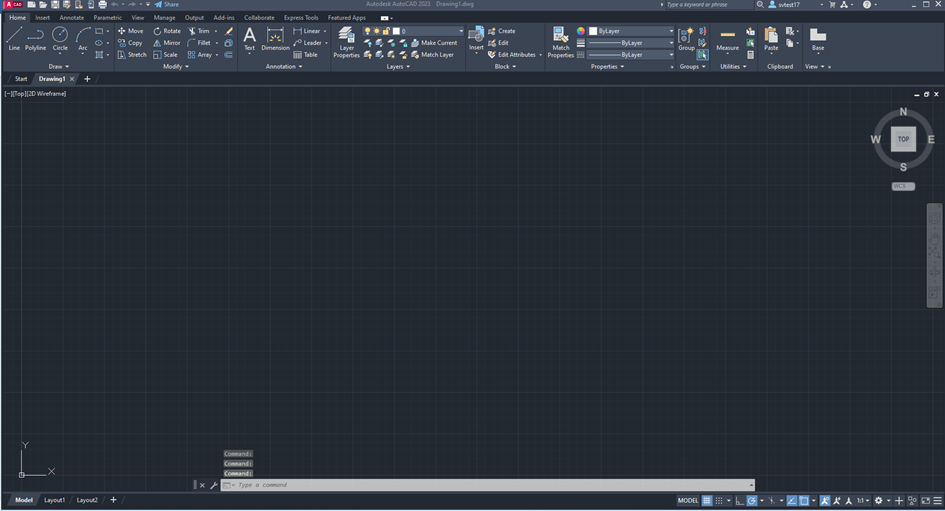Select the Line drawing tool
The width and height of the screenshot is (945, 511).
click(x=14, y=39)
